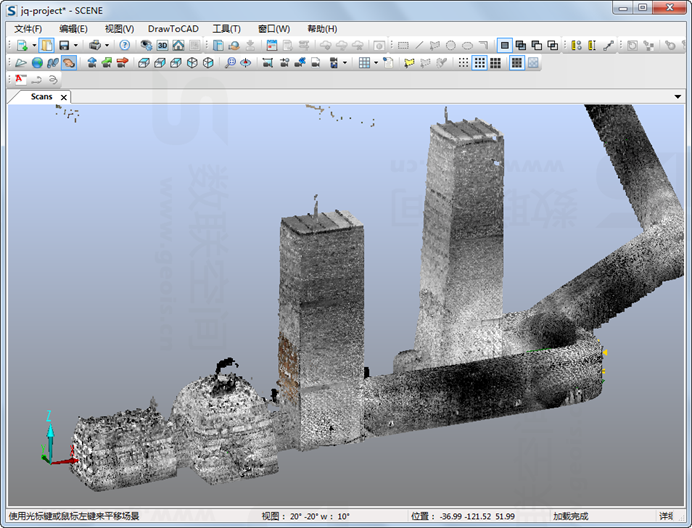Open the DrawToCAD menu
The width and height of the screenshot is (692, 528).
click(173, 29)
